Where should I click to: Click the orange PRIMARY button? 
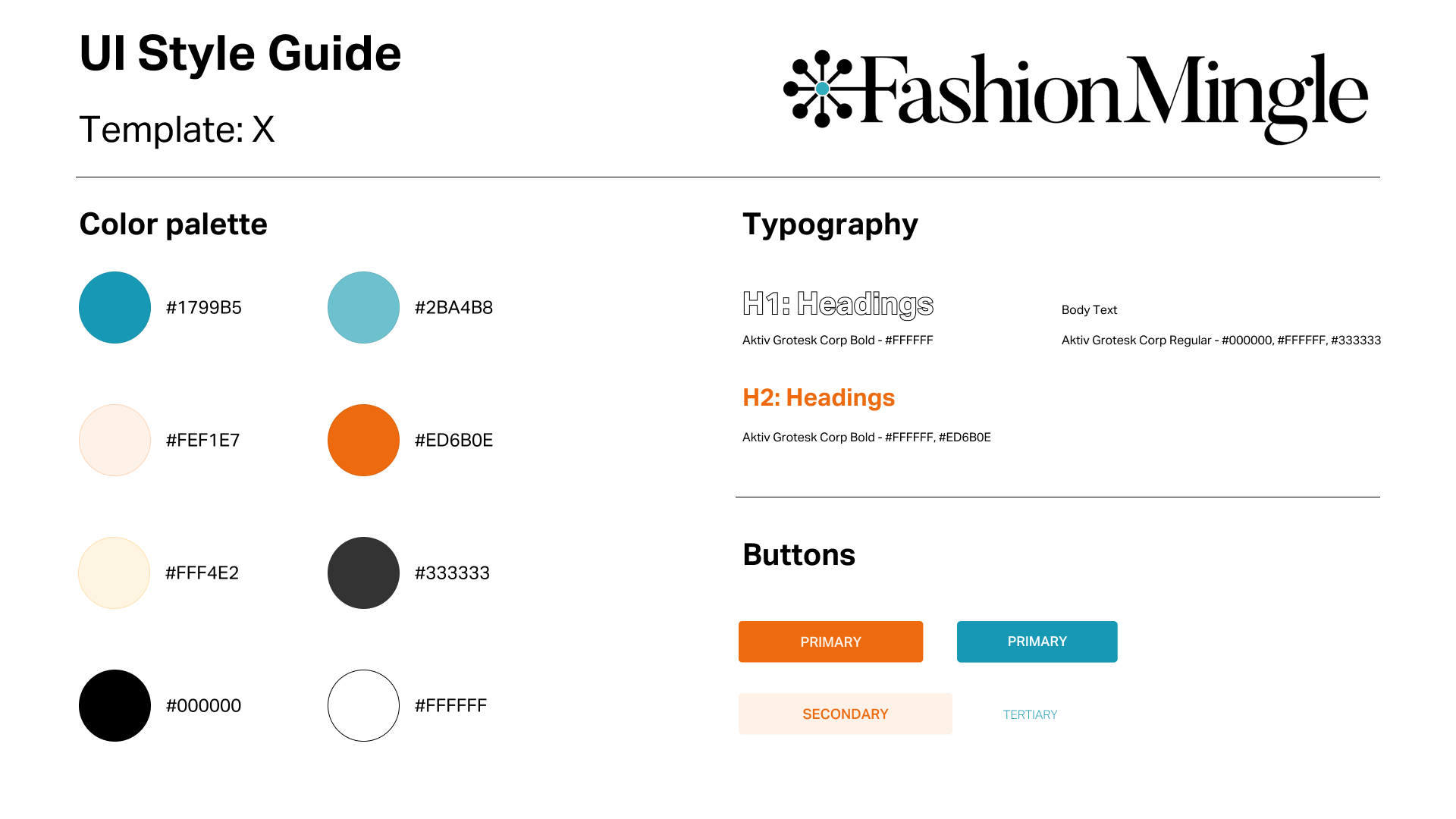point(830,642)
